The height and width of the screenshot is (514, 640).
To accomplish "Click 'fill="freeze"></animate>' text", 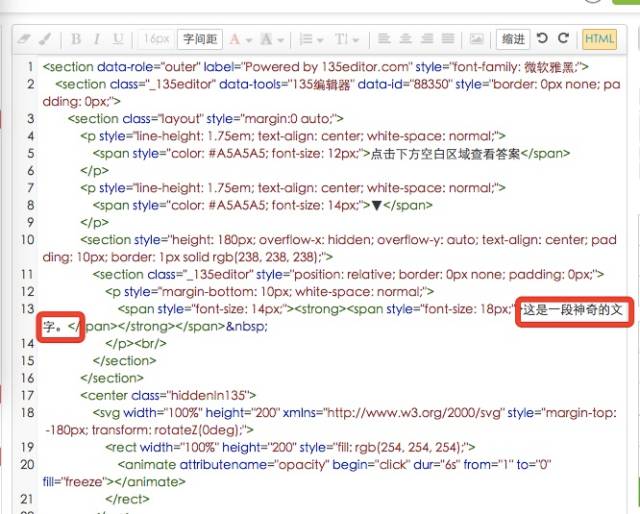I will click(114, 482).
